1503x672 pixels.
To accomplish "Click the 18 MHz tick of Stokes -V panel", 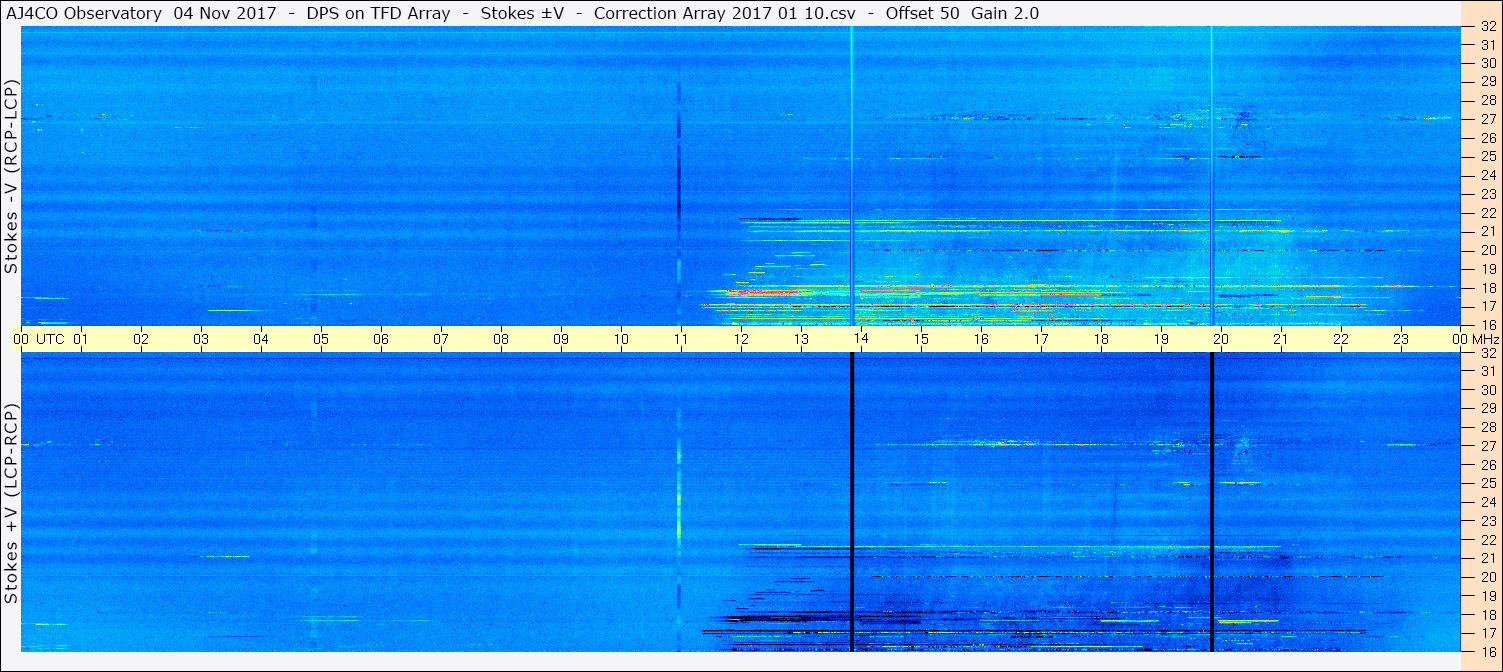I will point(1488,287).
